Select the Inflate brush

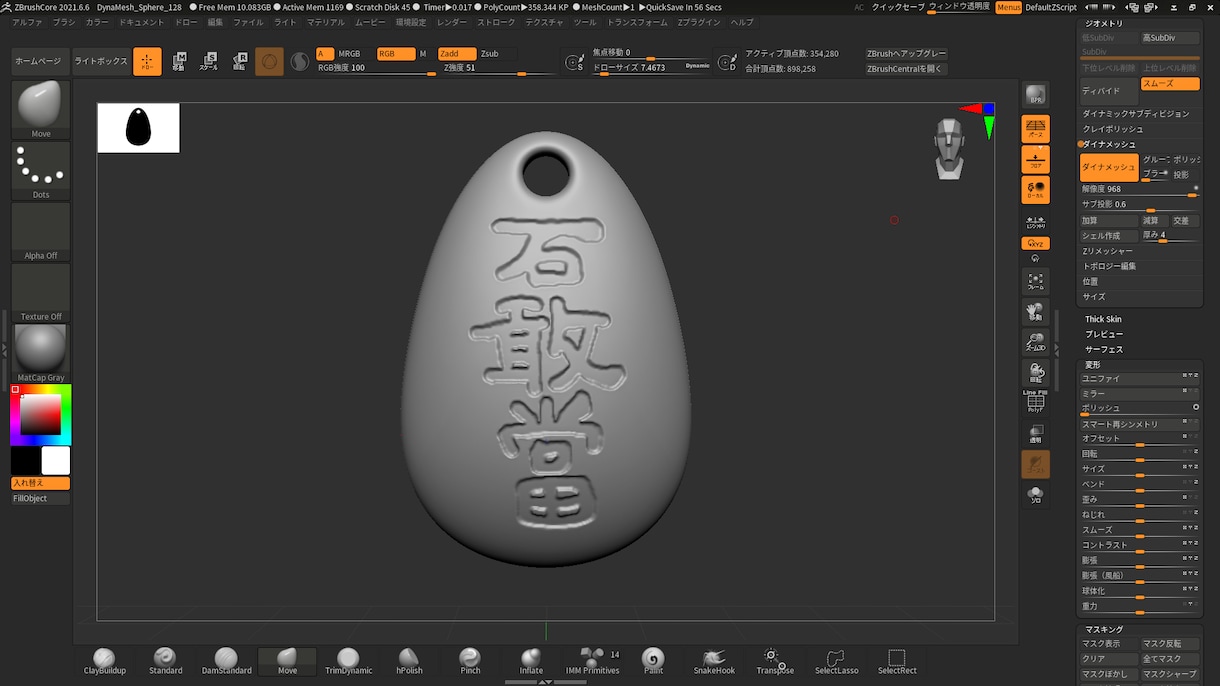[x=531, y=661]
